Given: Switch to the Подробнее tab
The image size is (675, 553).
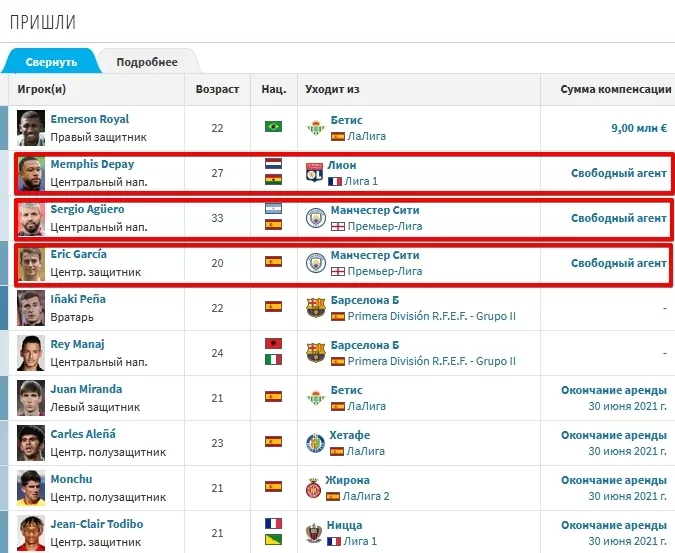Looking at the screenshot, I should 147,62.
